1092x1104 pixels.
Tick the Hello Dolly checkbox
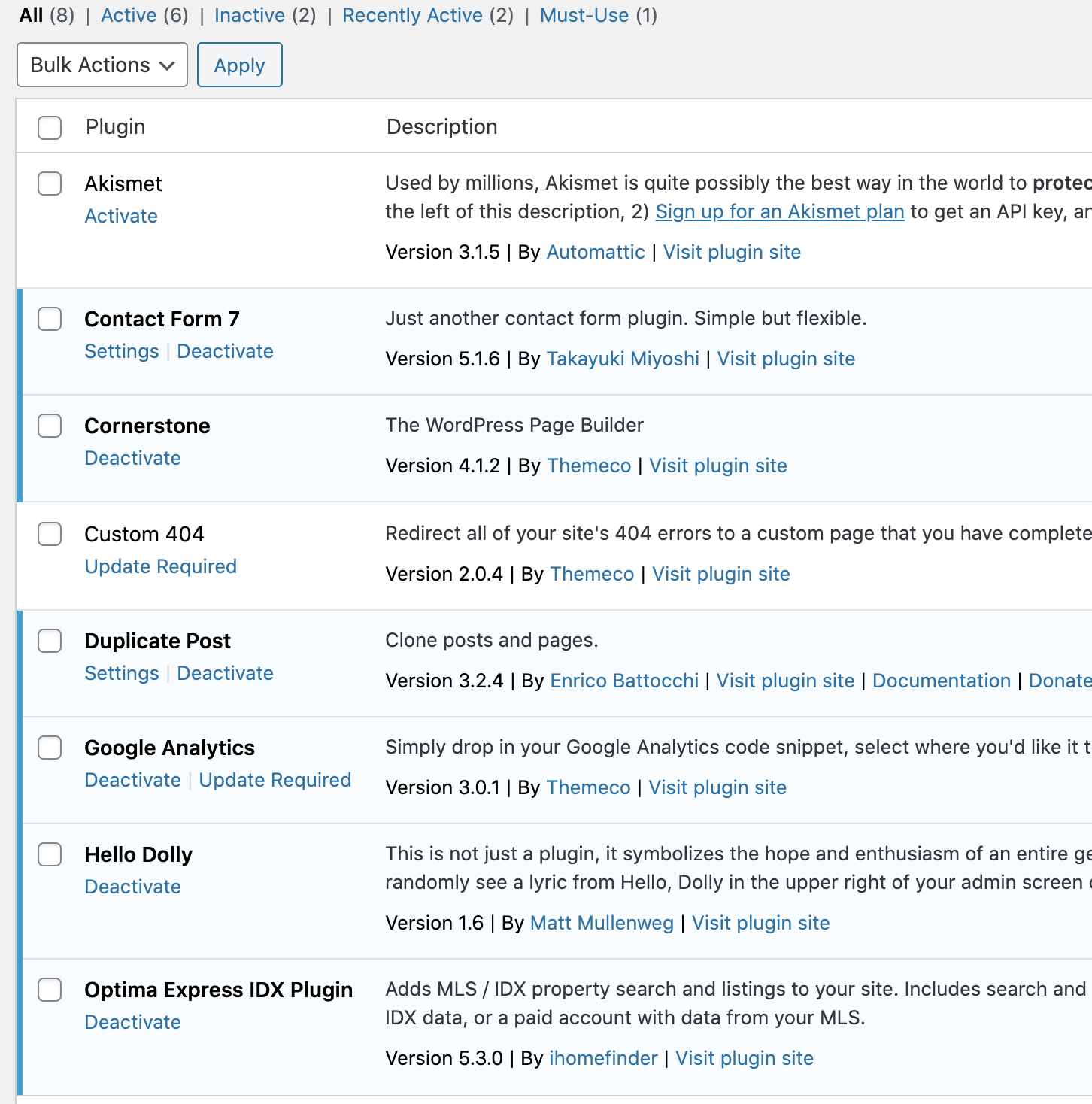pyautogui.click(x=50, y=854)
